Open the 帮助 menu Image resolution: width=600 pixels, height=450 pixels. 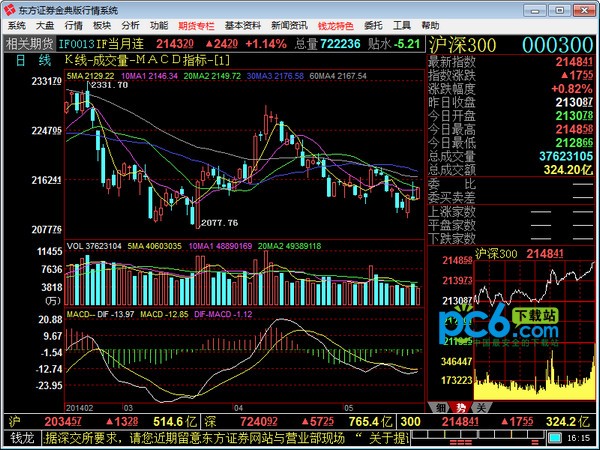point(430,26)
